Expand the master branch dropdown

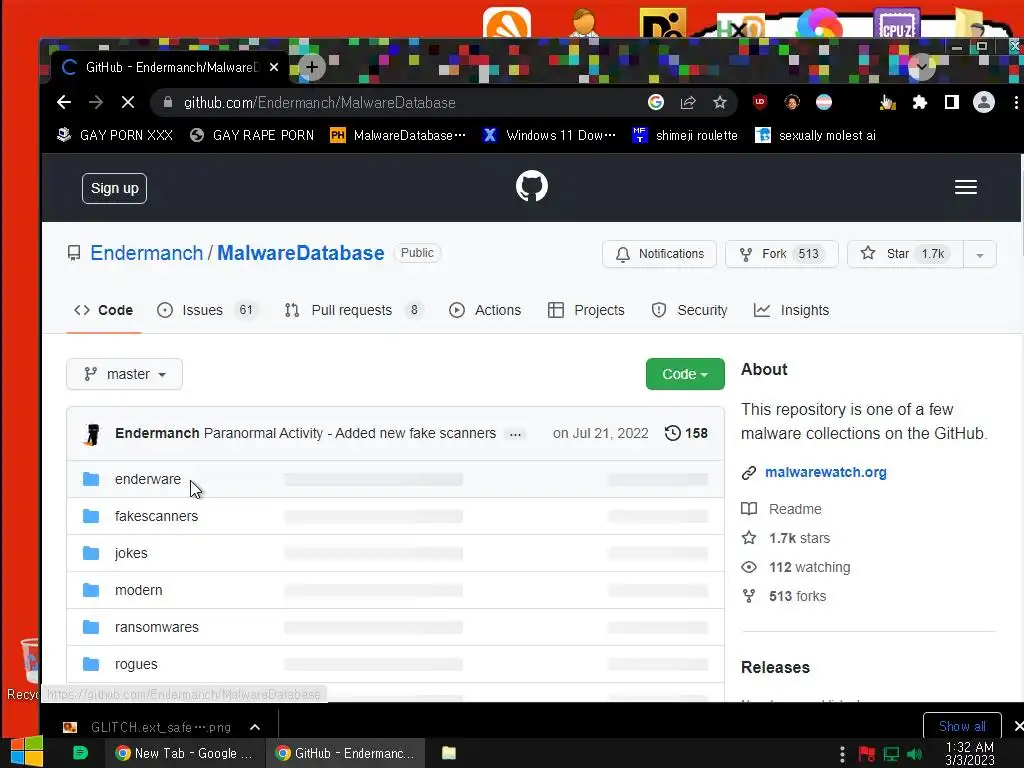124,374
